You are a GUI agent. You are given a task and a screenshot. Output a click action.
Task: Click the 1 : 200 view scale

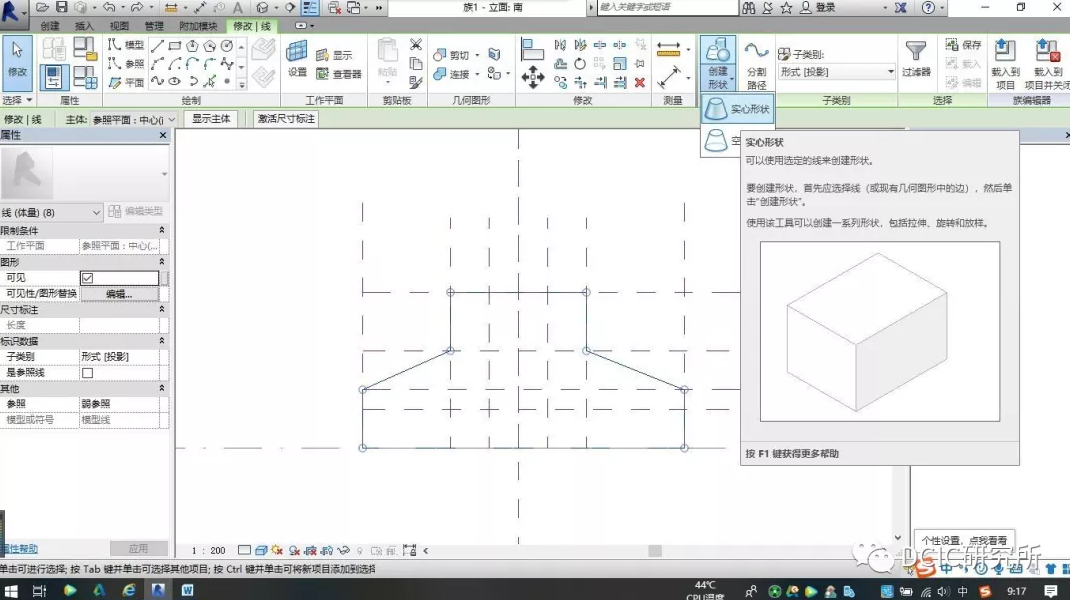pos(208,550)
